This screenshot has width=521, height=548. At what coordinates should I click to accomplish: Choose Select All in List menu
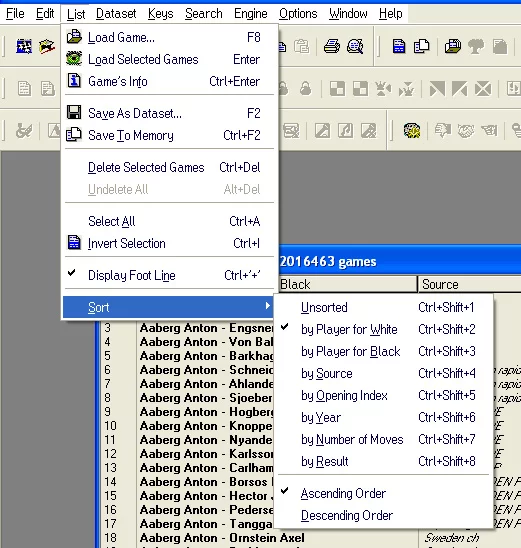(169, 221)
